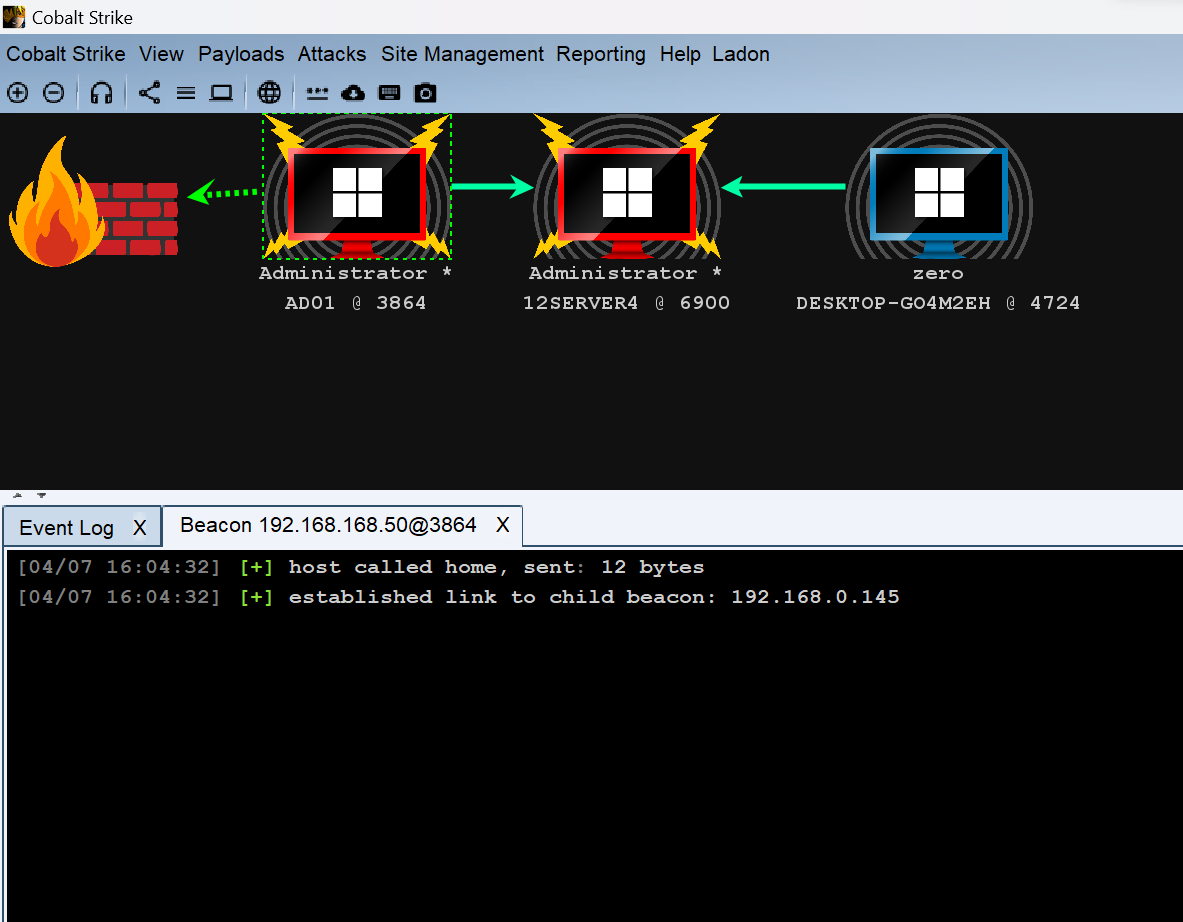Open credentials icon with asterisks
The height and width of the screenshot is (922, 1183).
point(317,93)
